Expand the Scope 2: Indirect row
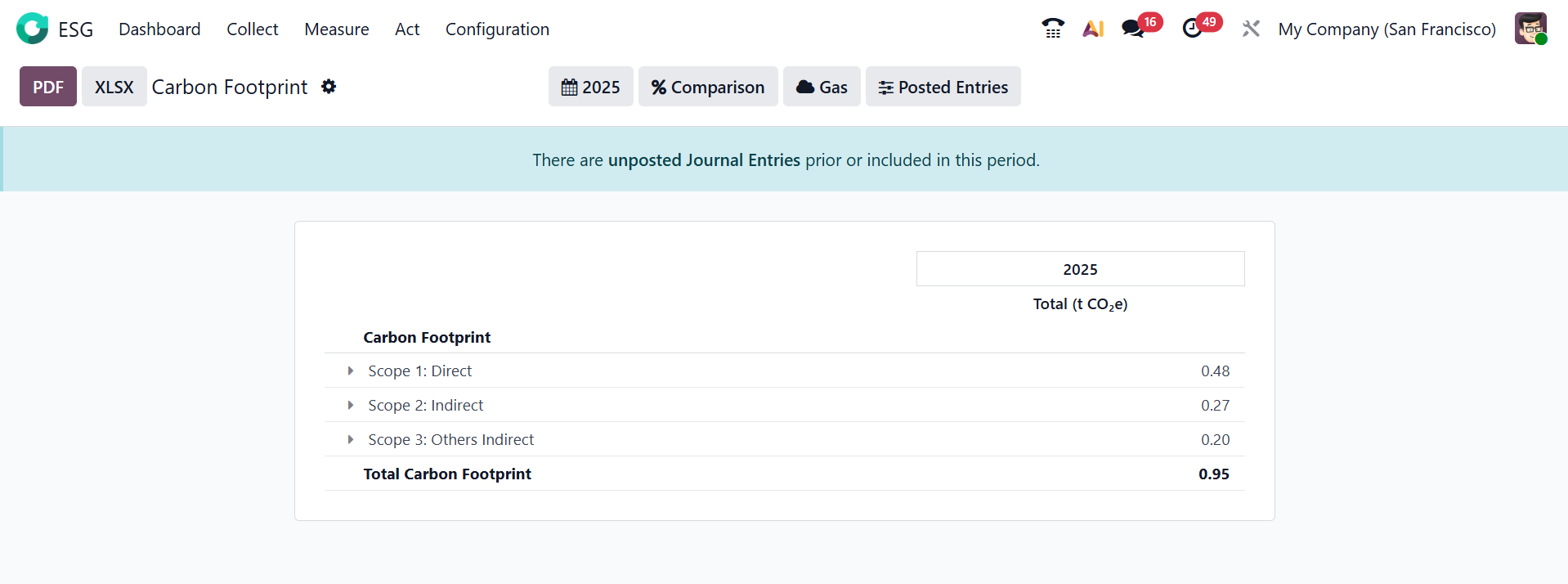This screenshot has height=584, width=1568. click(351, 406)
